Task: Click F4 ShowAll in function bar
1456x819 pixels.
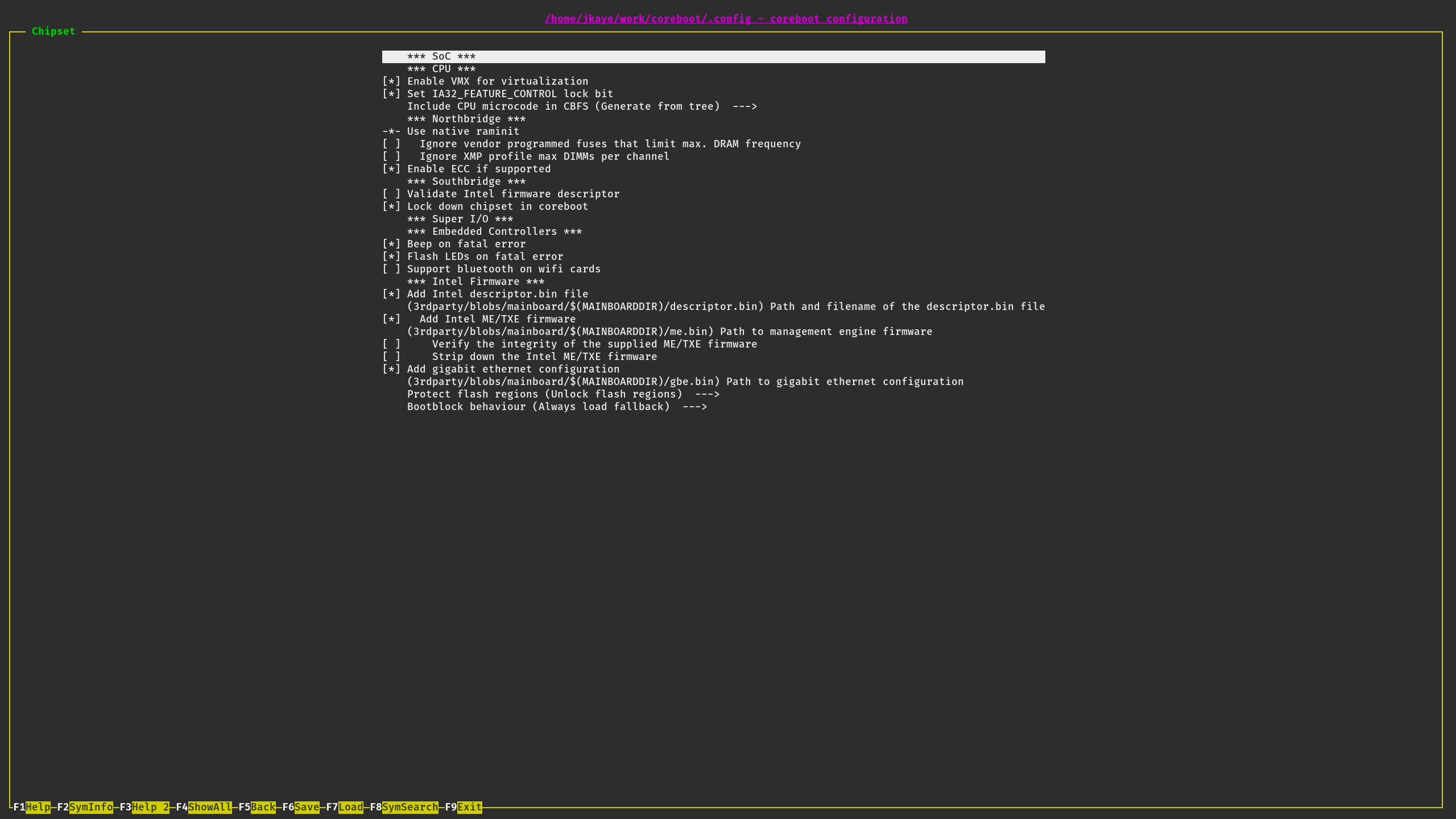Action: click(x=204, y=807)
